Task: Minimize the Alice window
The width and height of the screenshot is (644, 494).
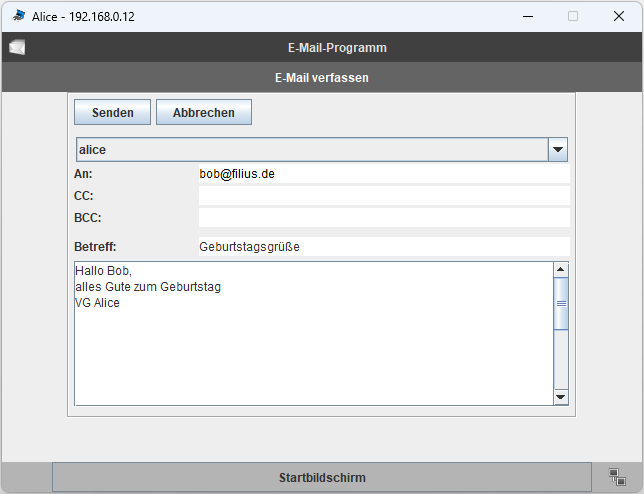Action: (x=526, y=16)
